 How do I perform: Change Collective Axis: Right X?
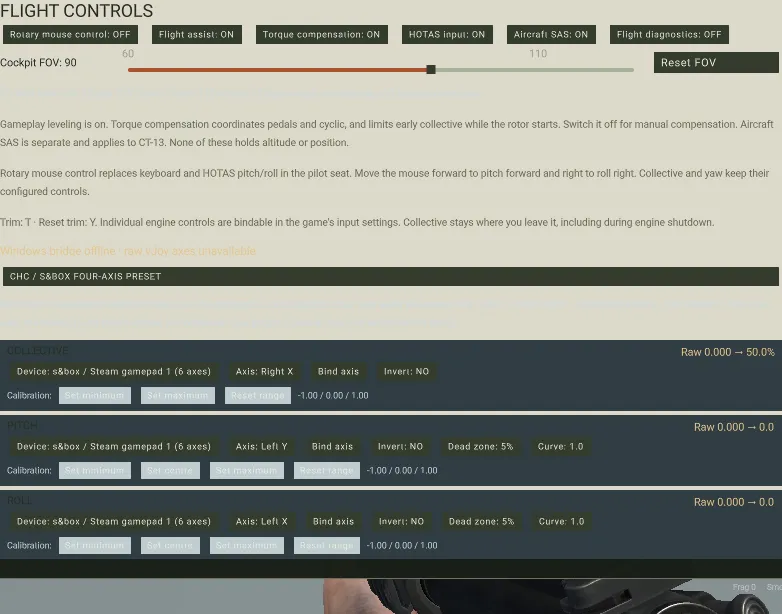[264, 372]
